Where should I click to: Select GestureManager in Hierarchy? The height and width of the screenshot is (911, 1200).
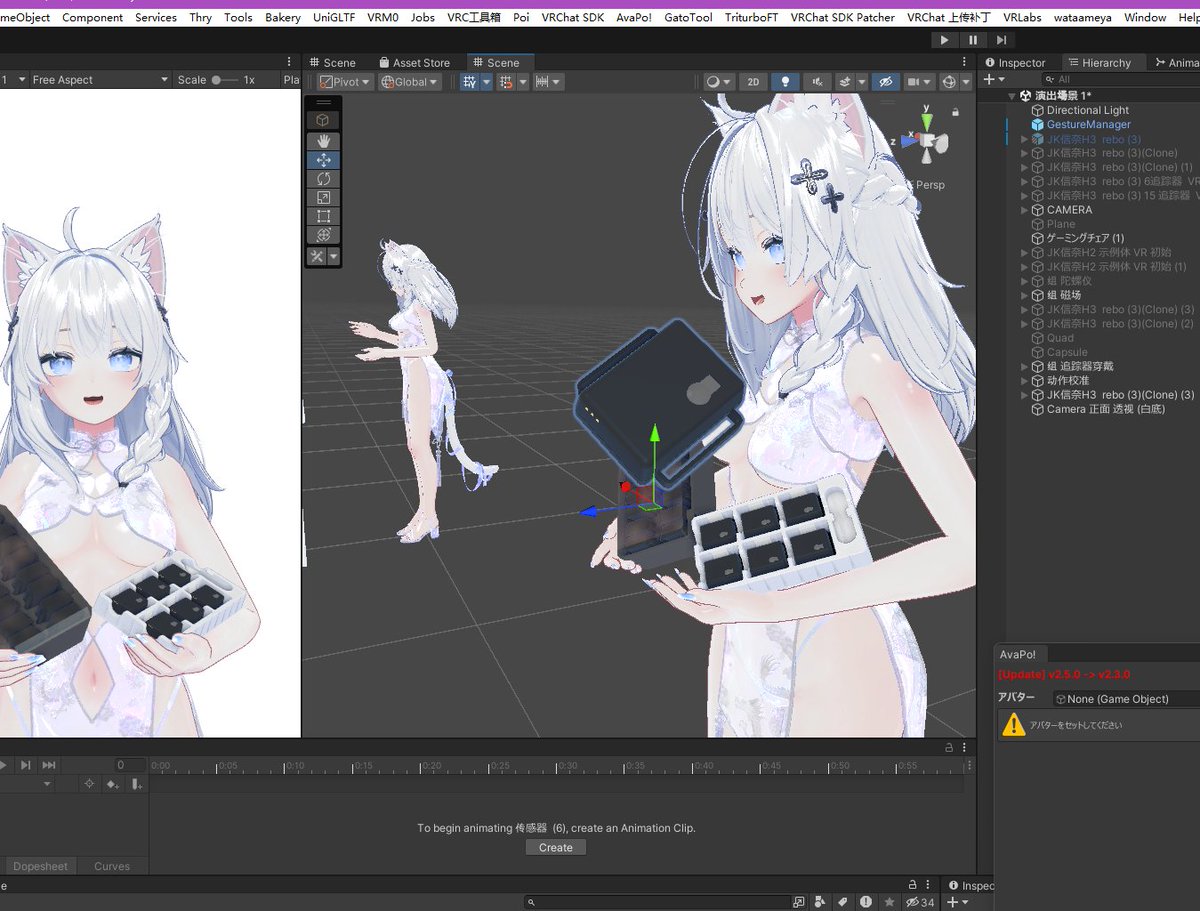(1088, 124)
